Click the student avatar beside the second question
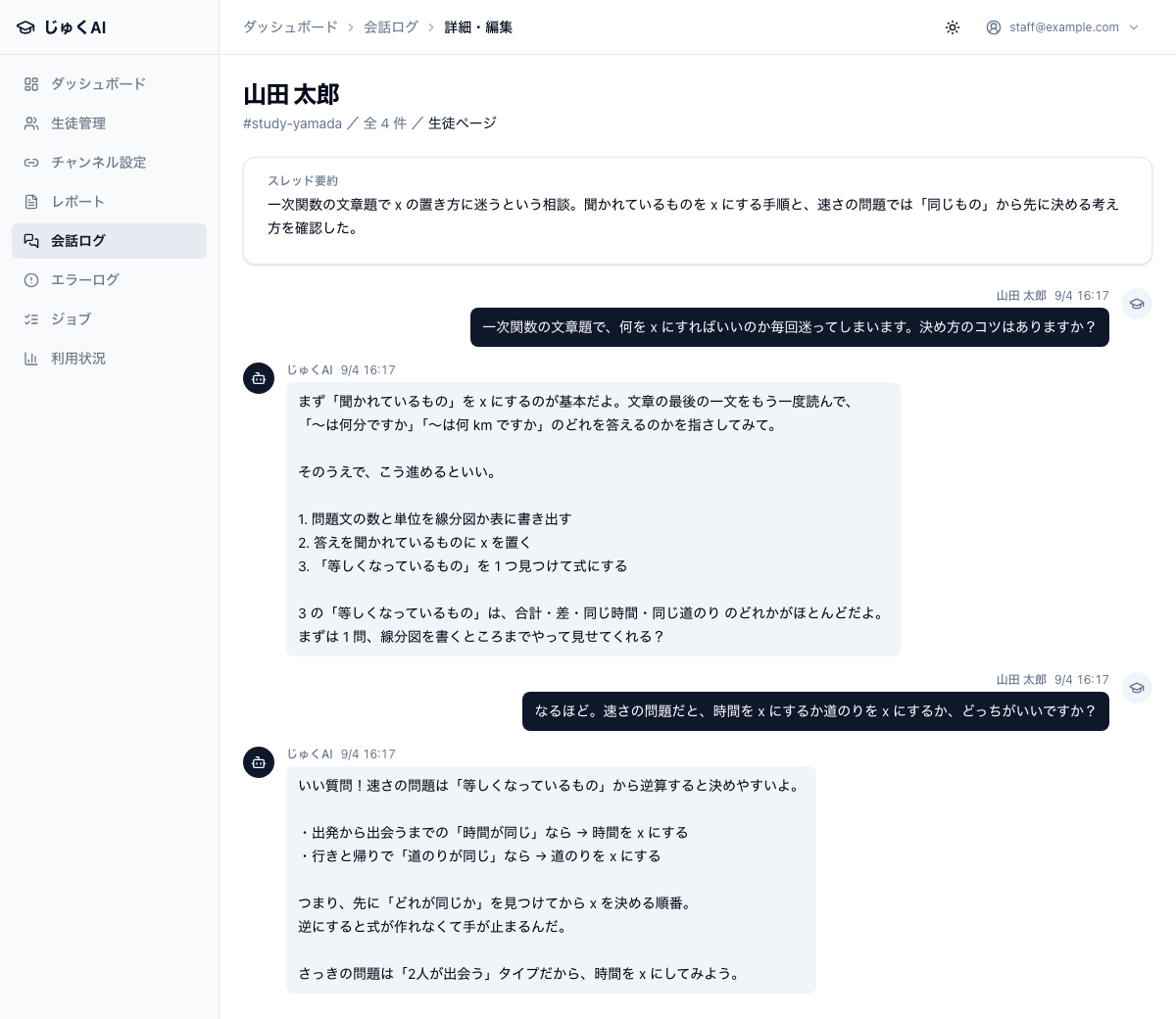 pos(1137,688)
